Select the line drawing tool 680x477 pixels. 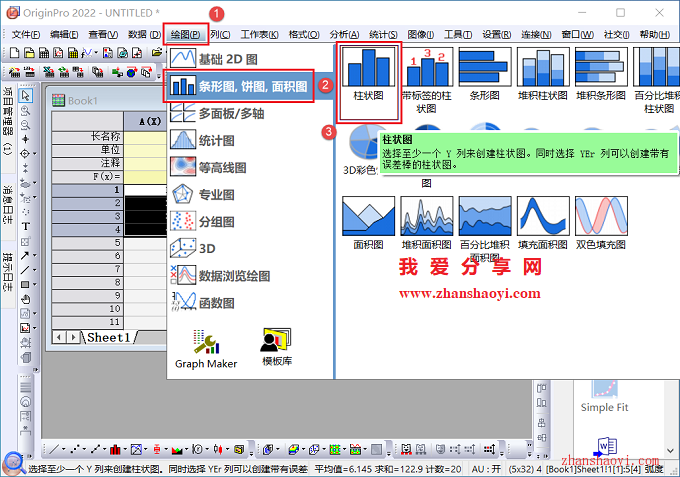coord(25,270)
